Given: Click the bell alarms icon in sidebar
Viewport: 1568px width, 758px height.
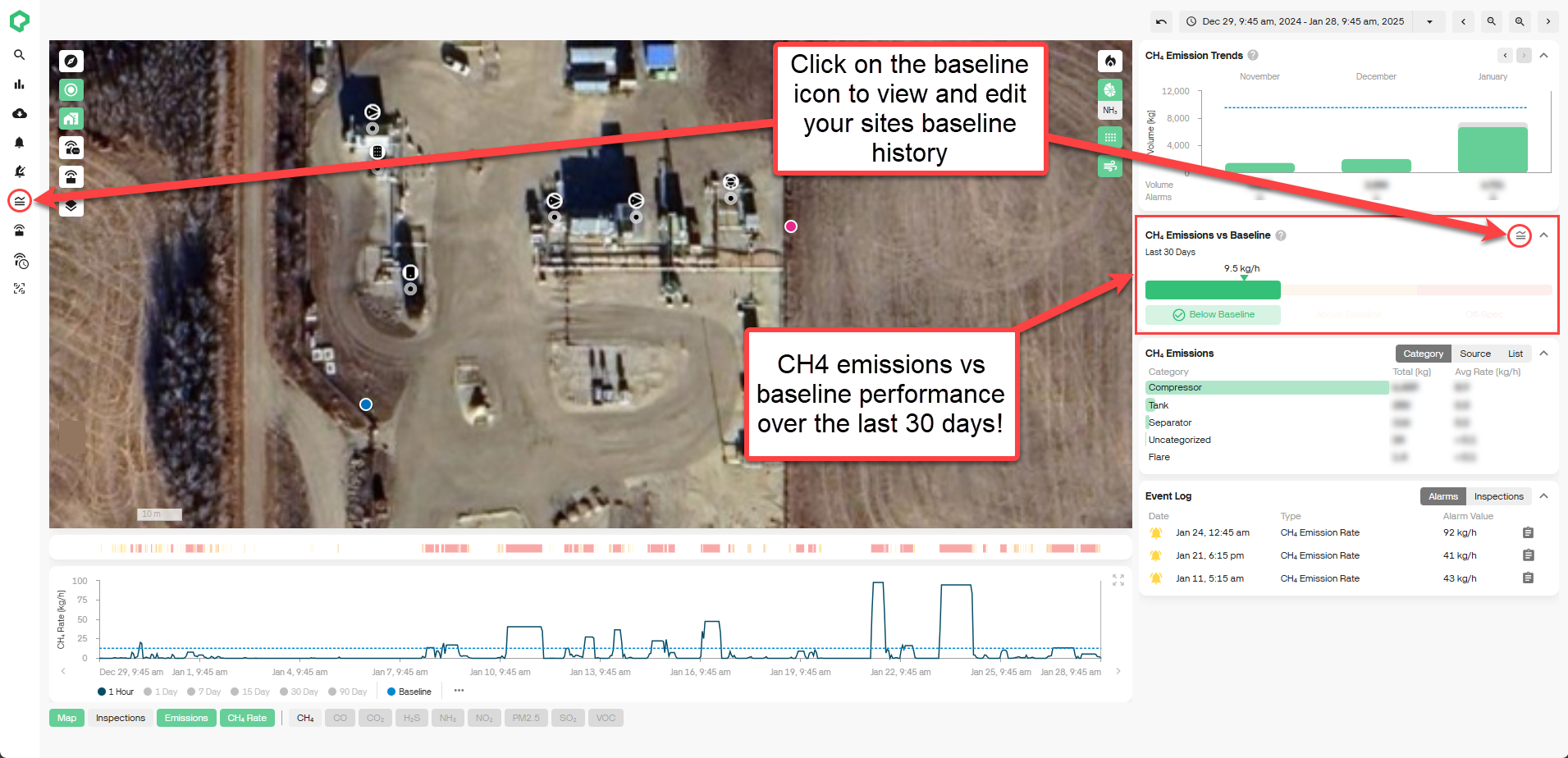Looking at the screenshot, I should (20, 143).
